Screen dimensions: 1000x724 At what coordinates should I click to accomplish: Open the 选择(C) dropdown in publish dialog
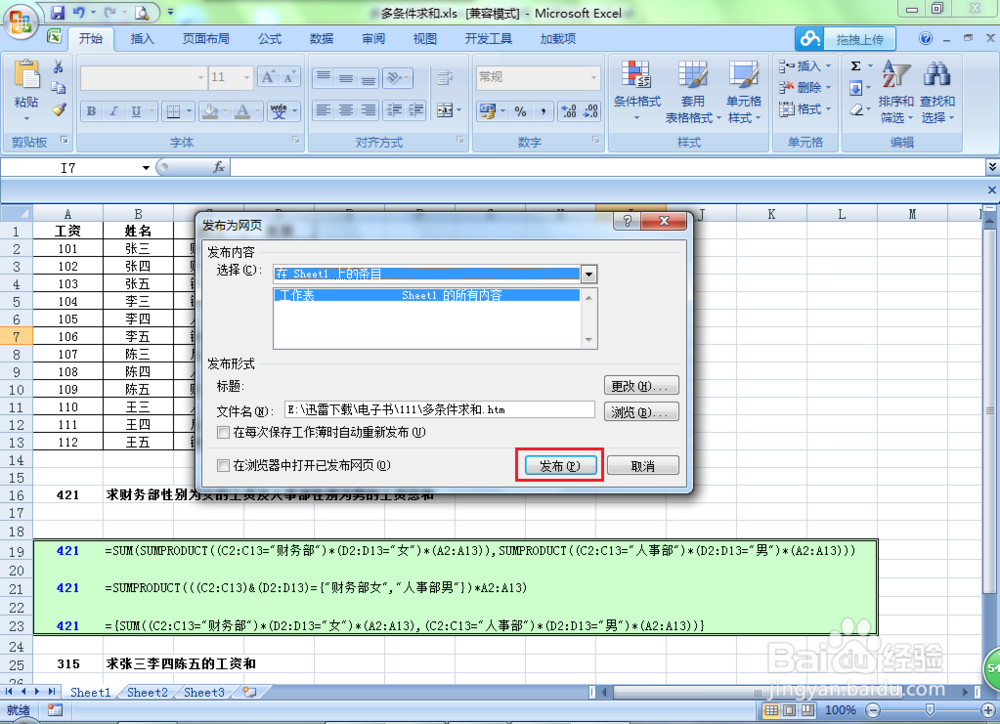(588, 274)
